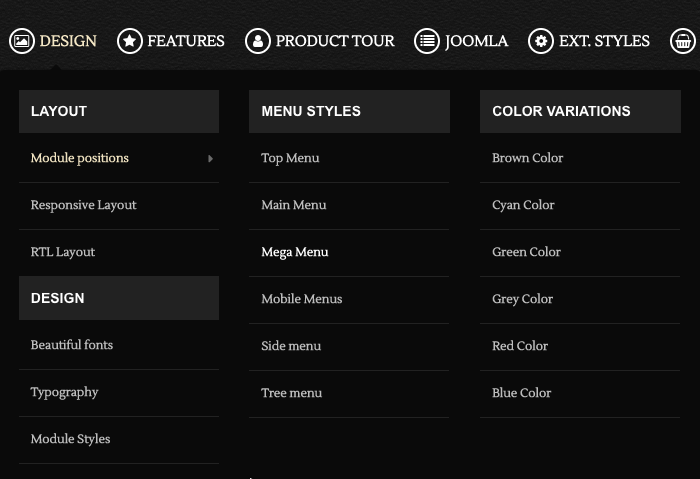This screenshot has width=700, height=479.
Task: Select Mega Menu under Menu Styles
Action: (294, 252)
